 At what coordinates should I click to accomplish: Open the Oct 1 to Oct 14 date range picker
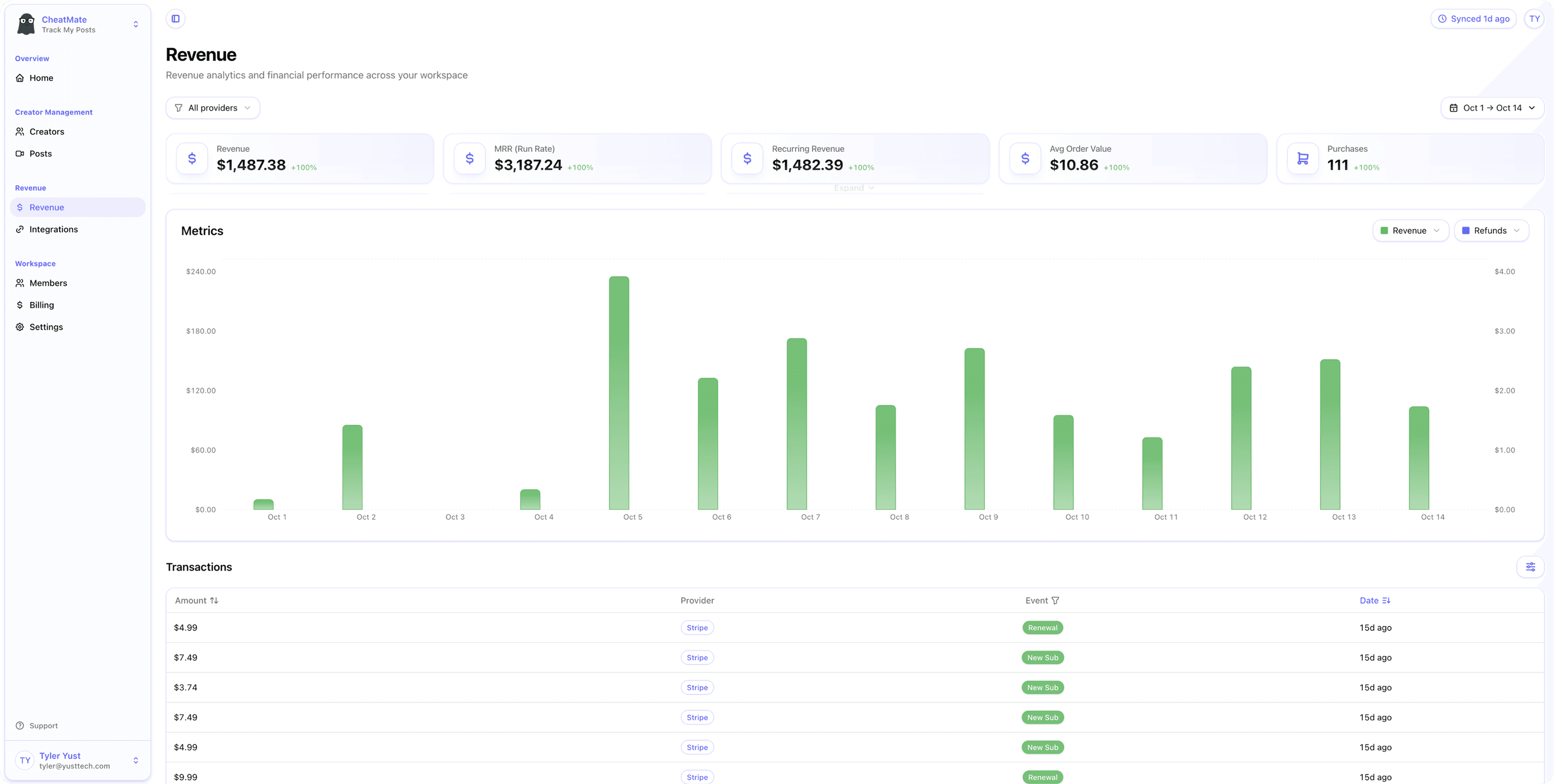[x=1492, y=107]
